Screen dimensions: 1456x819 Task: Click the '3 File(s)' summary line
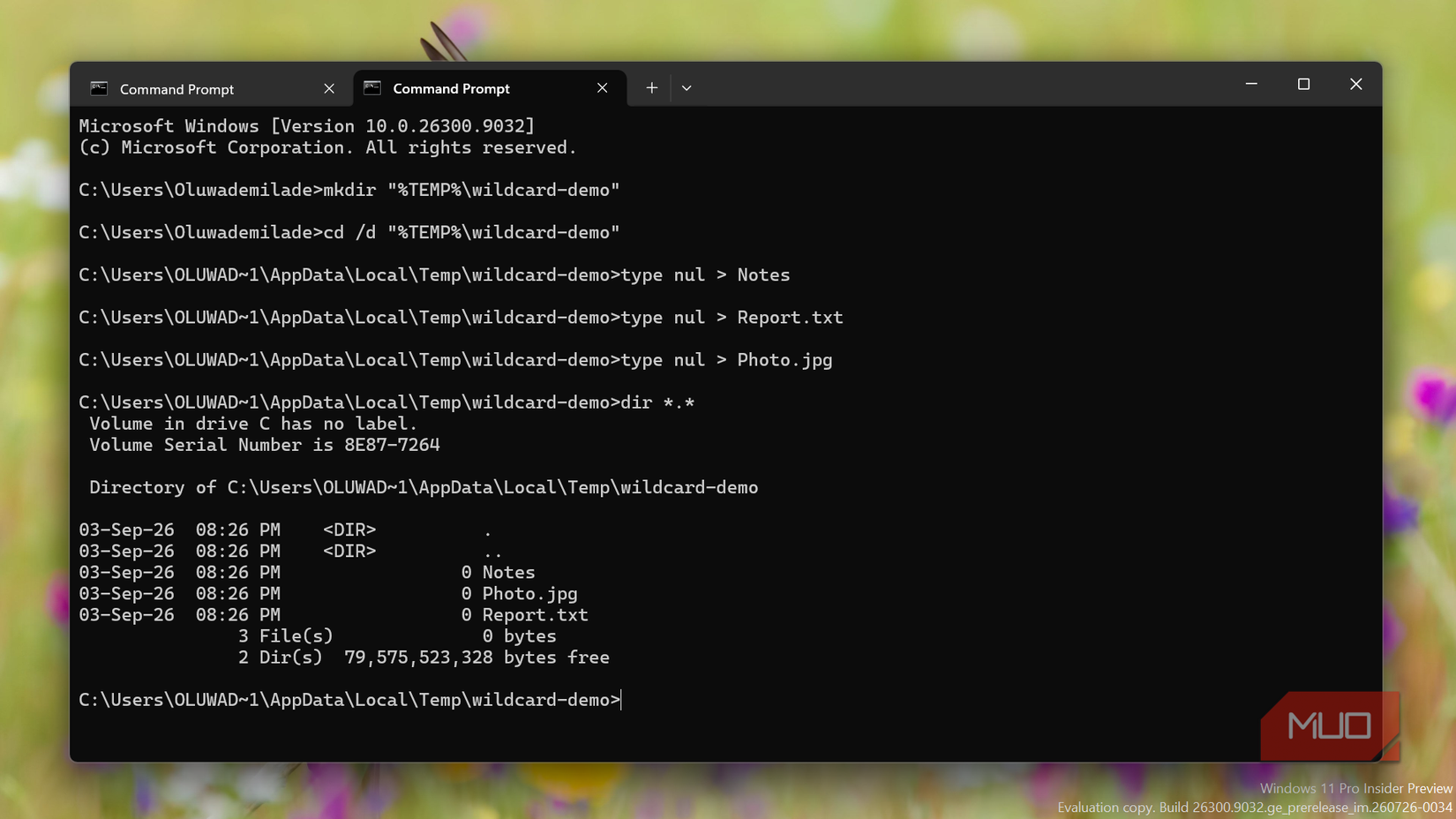(397, 636)
